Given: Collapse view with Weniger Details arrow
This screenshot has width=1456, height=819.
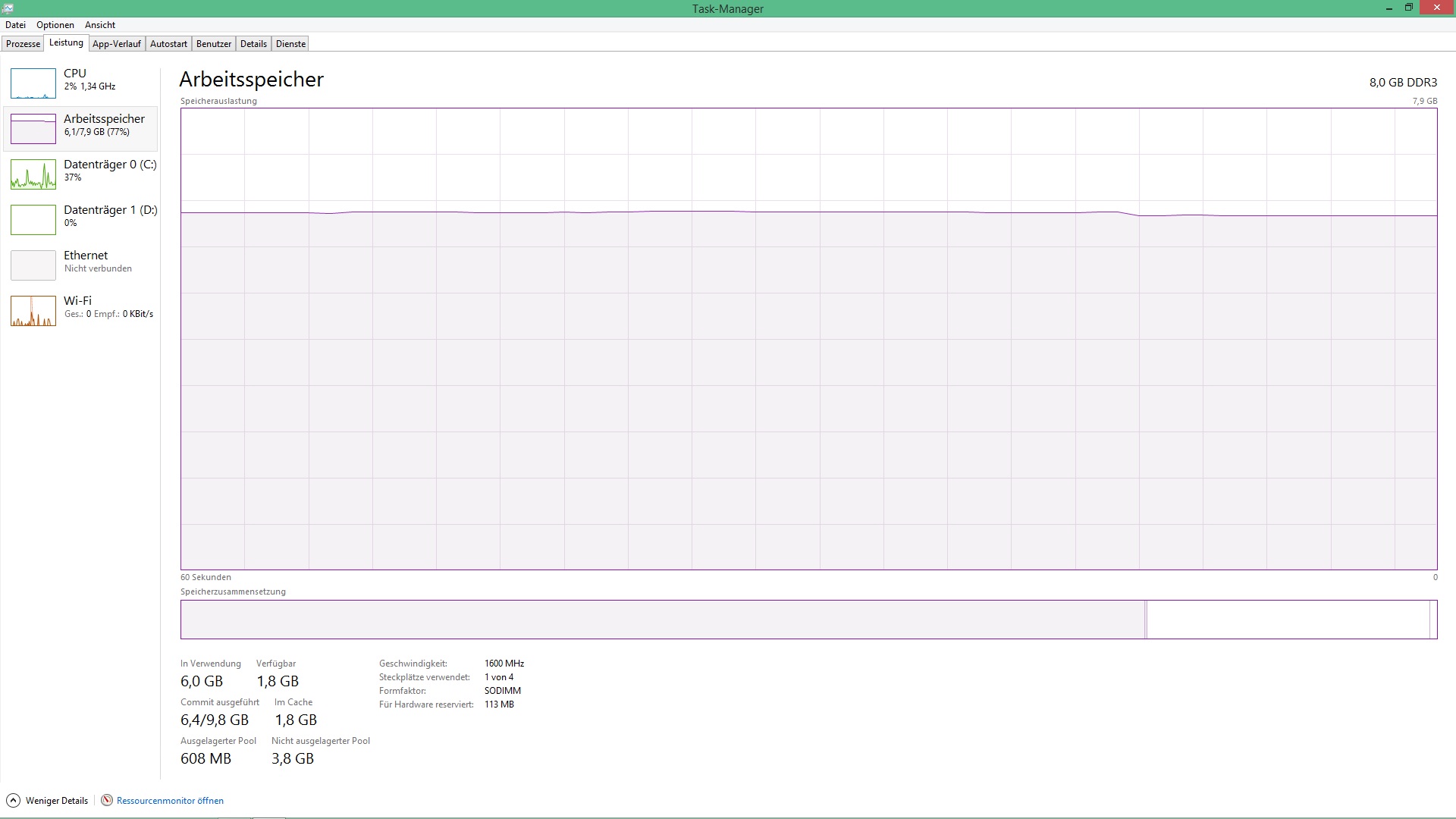Looking at the screenshot, I should (x=13, y=800).
